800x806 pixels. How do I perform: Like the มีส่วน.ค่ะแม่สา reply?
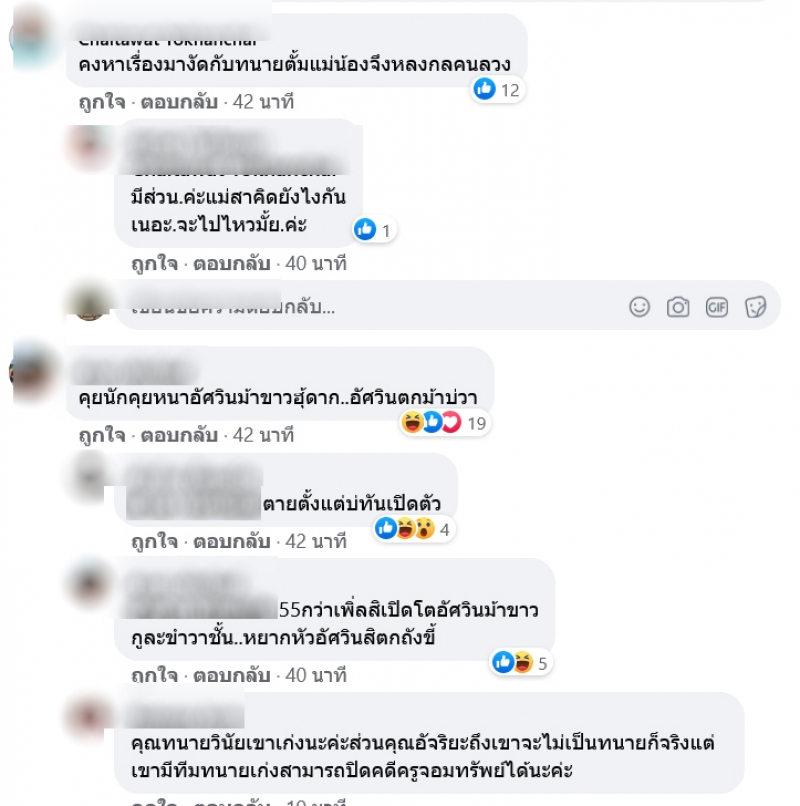coord(154,263)
